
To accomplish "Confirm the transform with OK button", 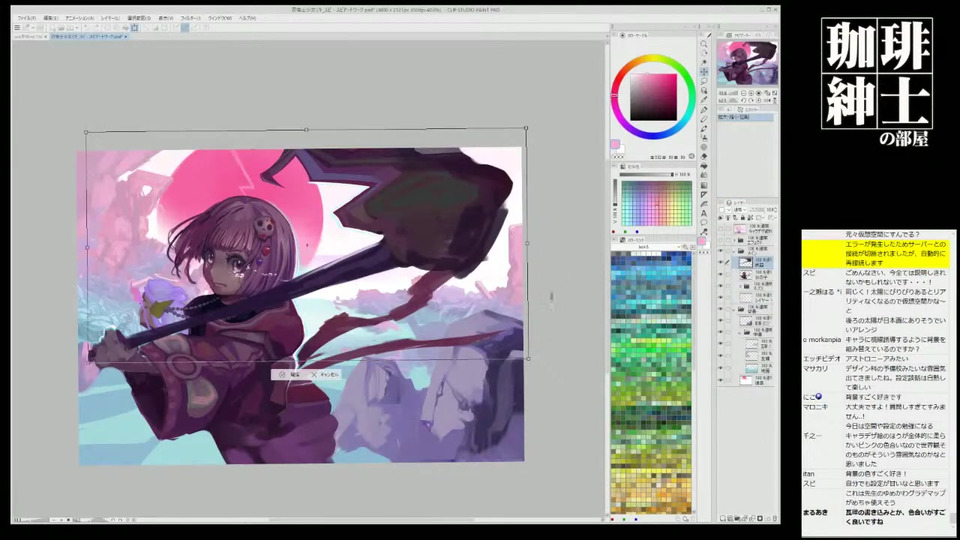I will tap(290, 374).
